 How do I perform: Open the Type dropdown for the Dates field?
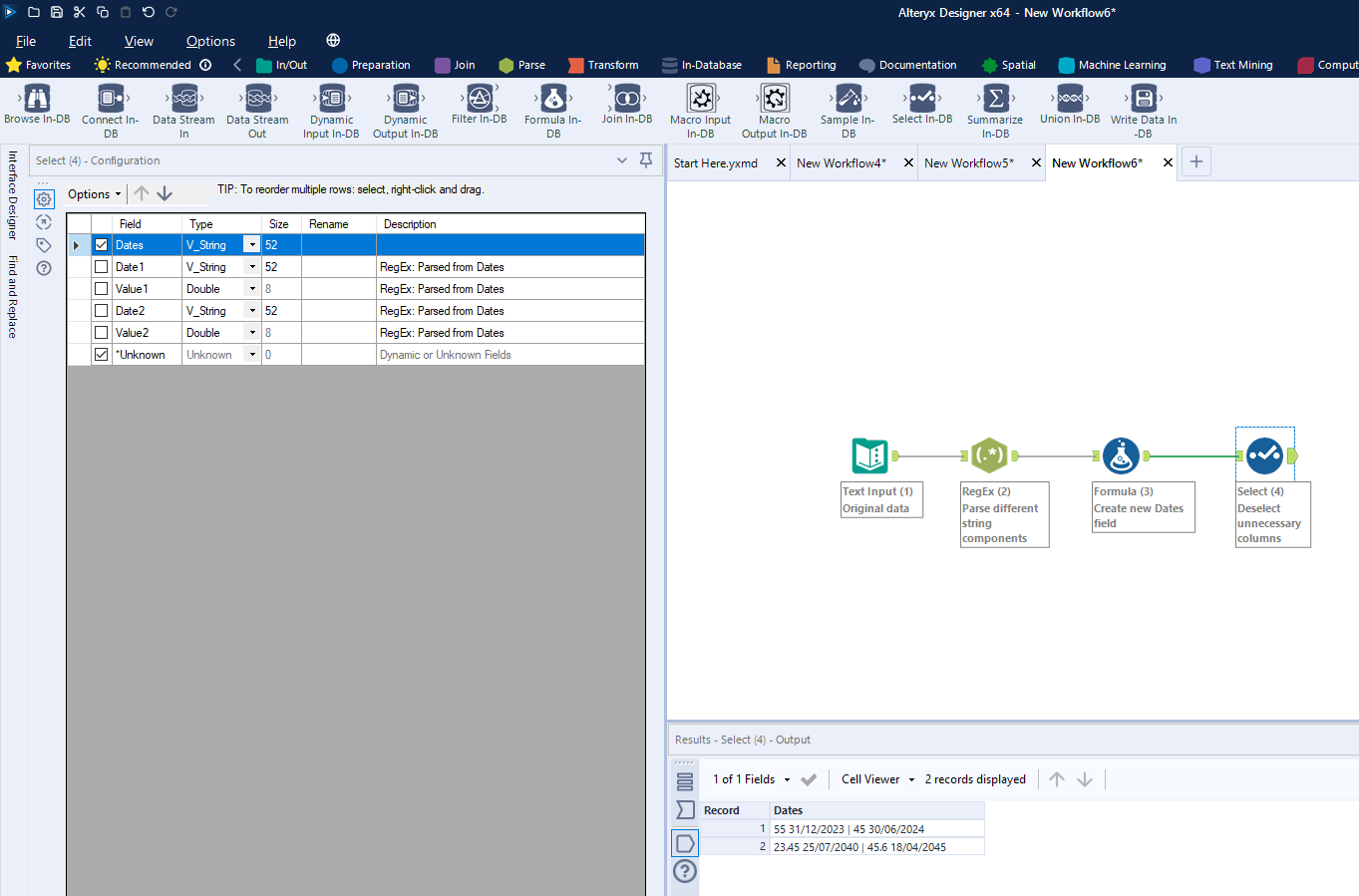coord(251,244)
